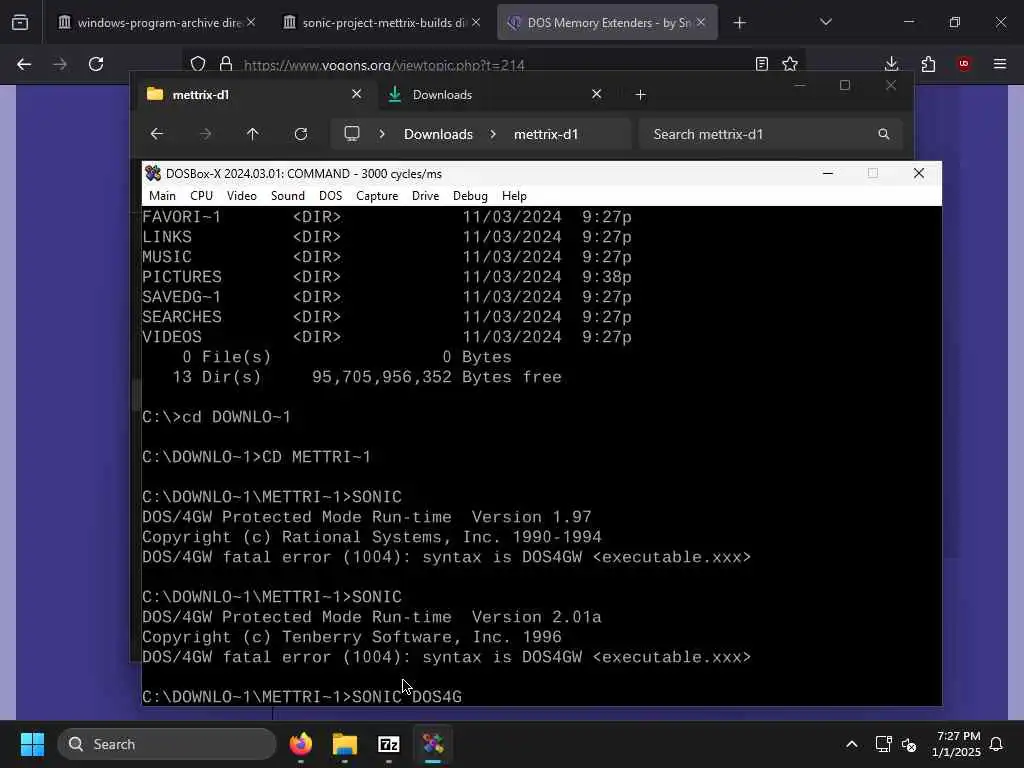The height and width of the screenshot is (768, 1024).
Task: Expand the chevron between Downloads and mettrix-d1
Action: tap(493, 134)
